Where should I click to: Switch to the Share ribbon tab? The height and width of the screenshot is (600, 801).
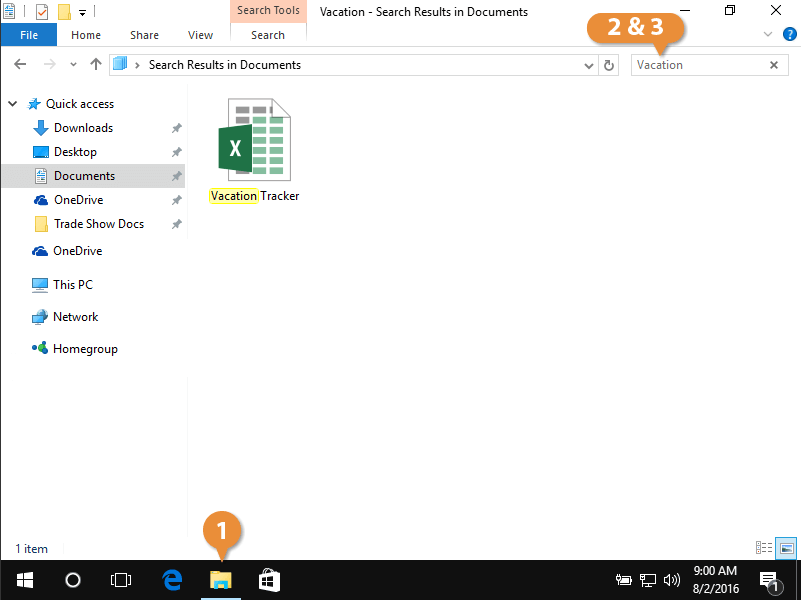144,35
